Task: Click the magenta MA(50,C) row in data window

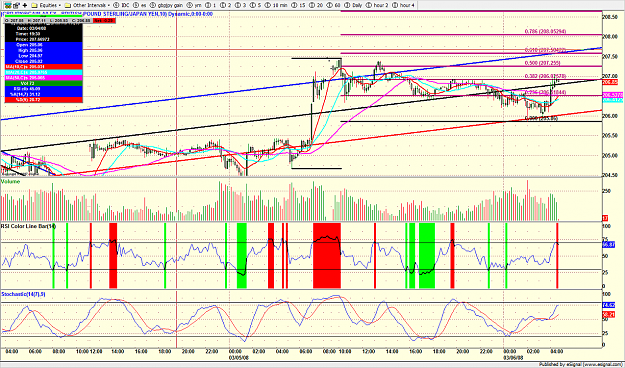Action: [43, 78]
